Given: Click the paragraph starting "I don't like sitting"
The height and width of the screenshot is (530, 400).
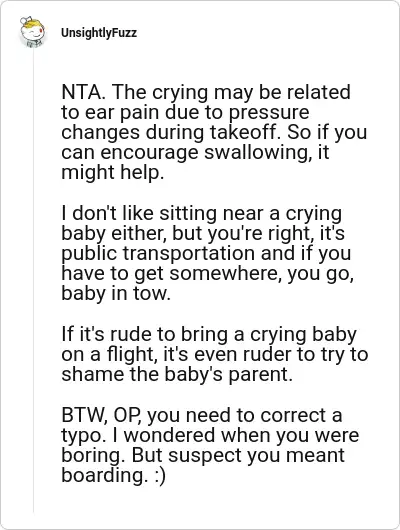Looking at the screenshot, I should 207,253.
